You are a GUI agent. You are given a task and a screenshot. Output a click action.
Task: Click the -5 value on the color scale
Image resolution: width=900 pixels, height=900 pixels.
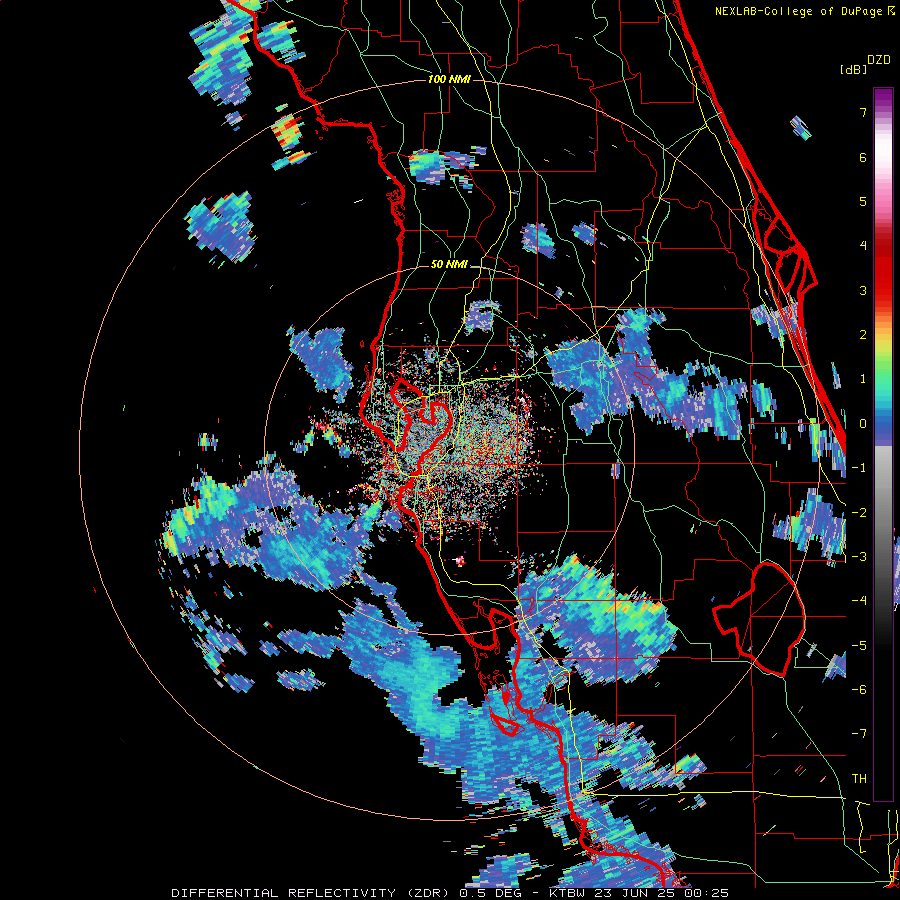click(859, 646)
